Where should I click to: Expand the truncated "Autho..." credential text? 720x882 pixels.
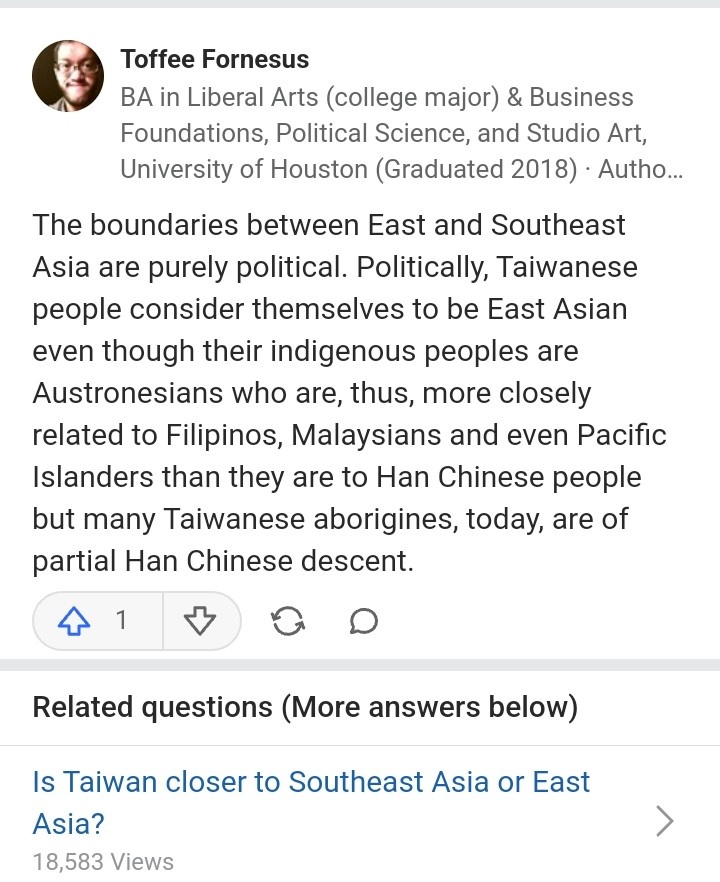coord(640,169)
